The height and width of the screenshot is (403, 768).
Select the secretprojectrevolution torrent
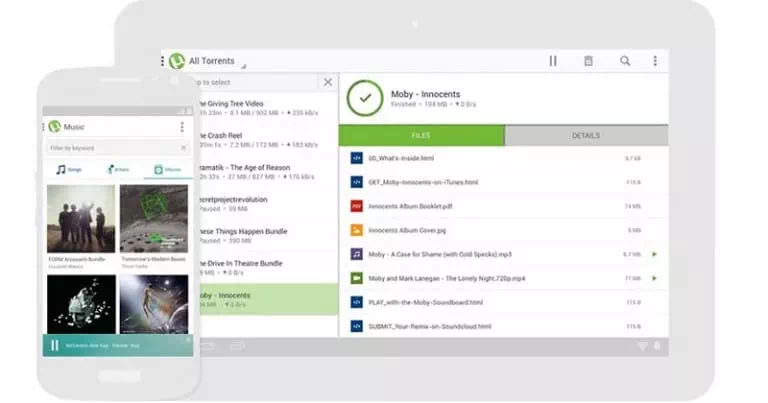tap(268, 204)
